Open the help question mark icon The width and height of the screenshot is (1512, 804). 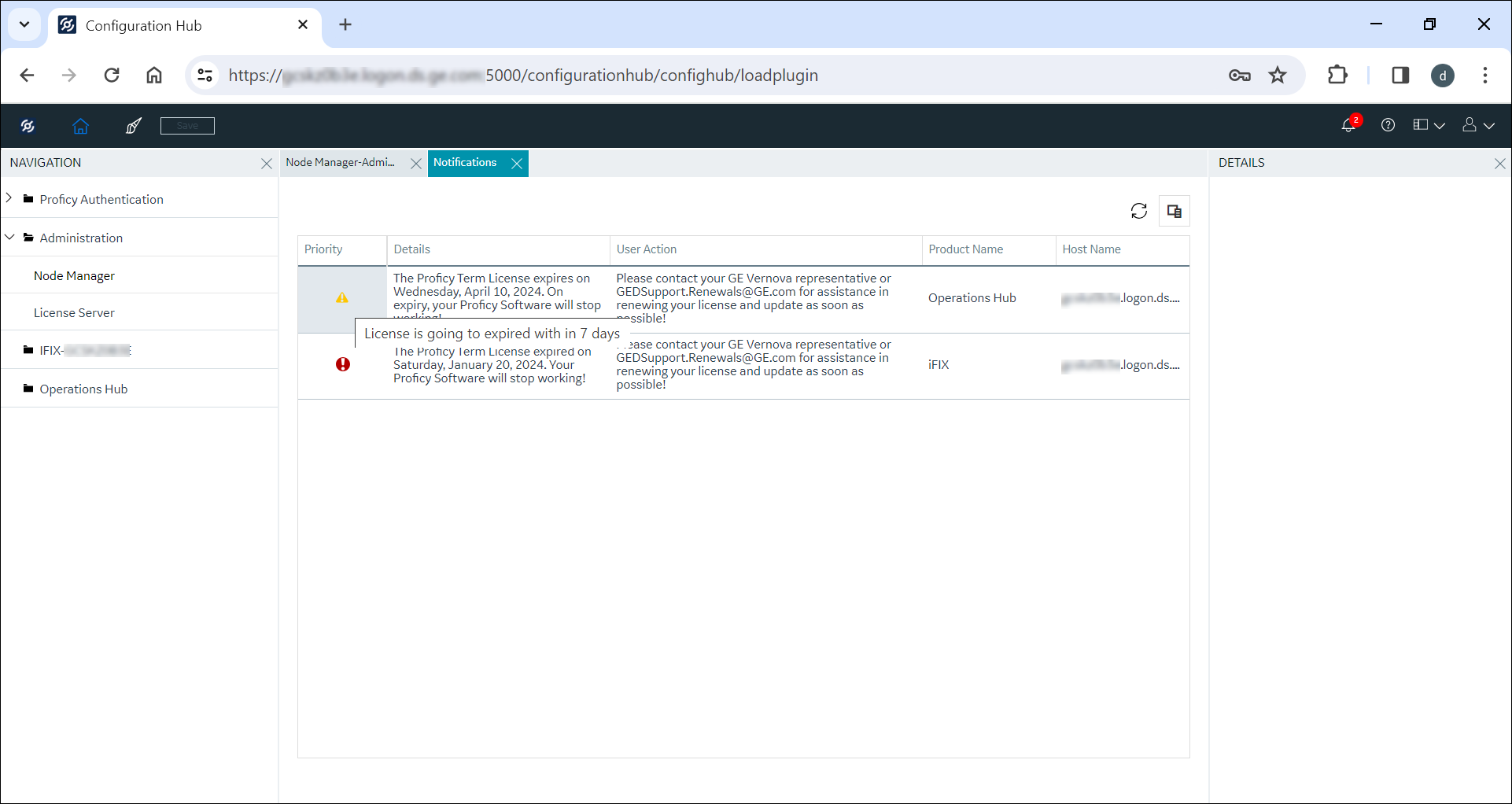pos(1388,125)
